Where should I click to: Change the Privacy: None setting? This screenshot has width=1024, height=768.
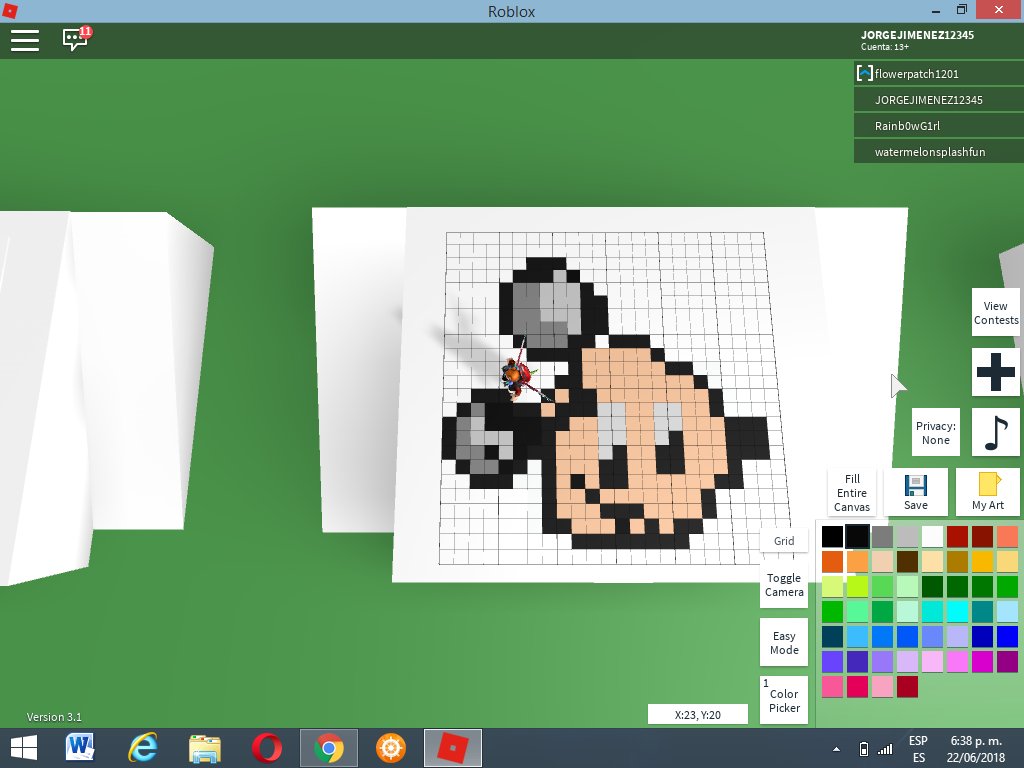tap(936, 432)
